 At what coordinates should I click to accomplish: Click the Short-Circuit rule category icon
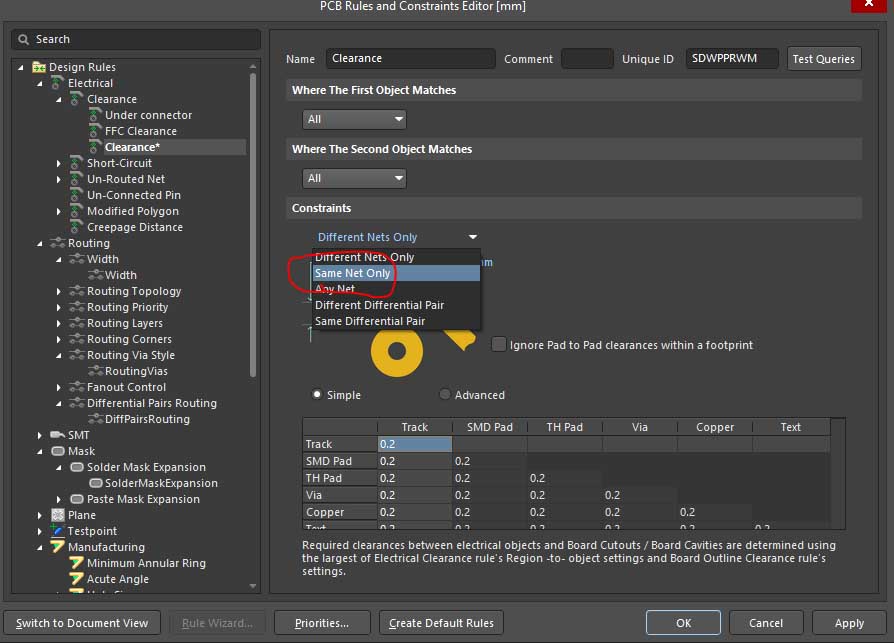76,163
